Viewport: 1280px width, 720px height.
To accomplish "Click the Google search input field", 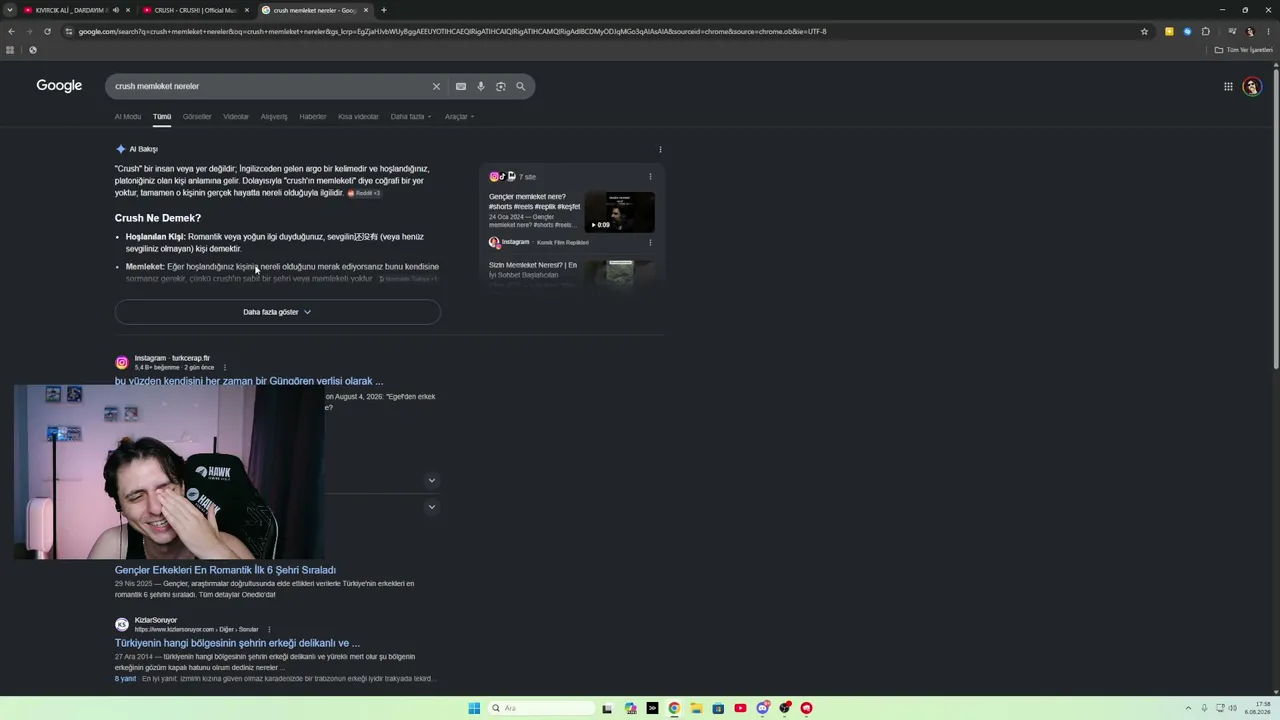I will [x=270, y=86].
